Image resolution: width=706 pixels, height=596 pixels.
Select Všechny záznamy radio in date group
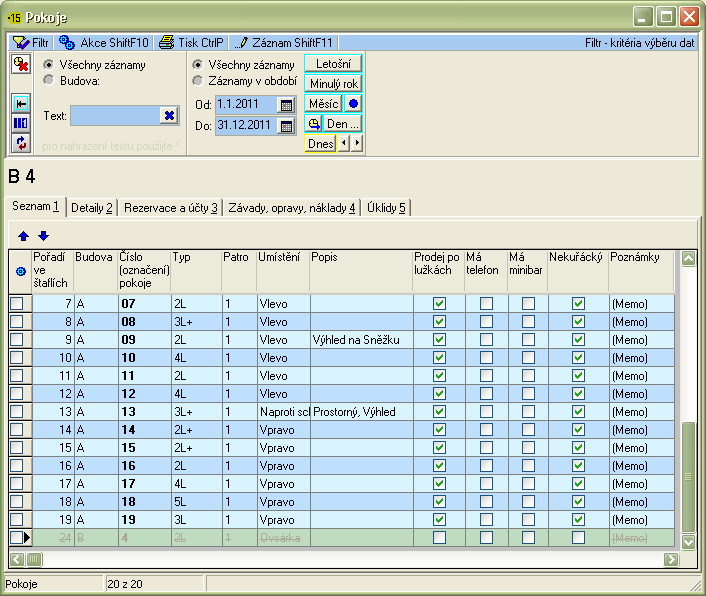click(x=197, y=64)
